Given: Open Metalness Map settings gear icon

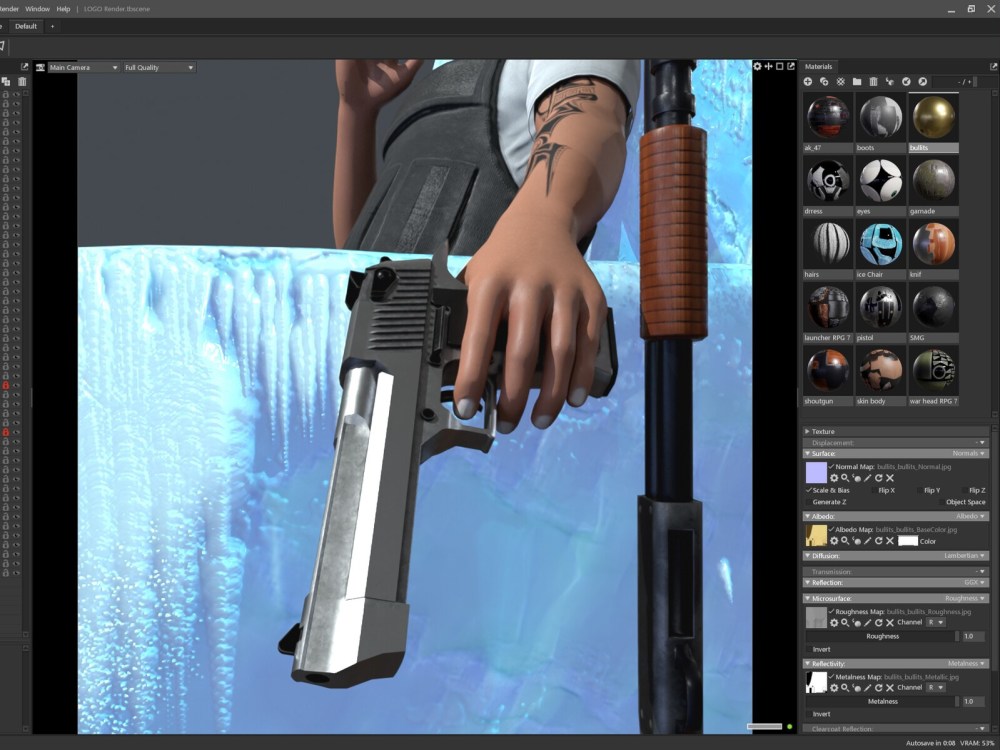Looking at the screenshot, I should coord(834,688).
